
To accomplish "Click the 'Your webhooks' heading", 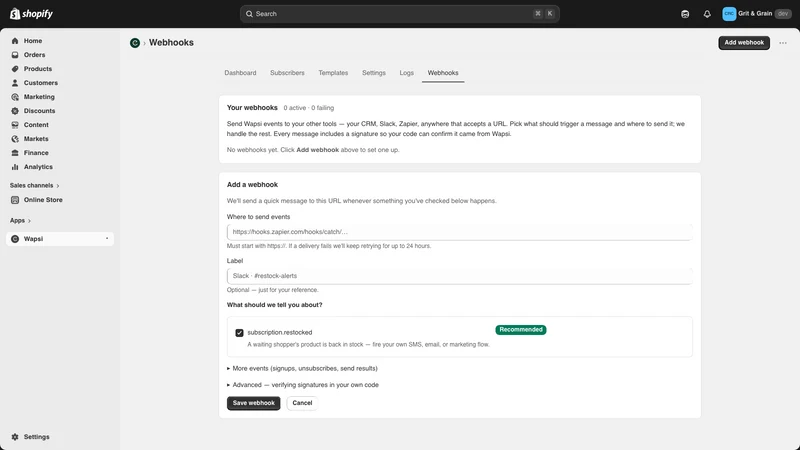I will coord(252,108).
